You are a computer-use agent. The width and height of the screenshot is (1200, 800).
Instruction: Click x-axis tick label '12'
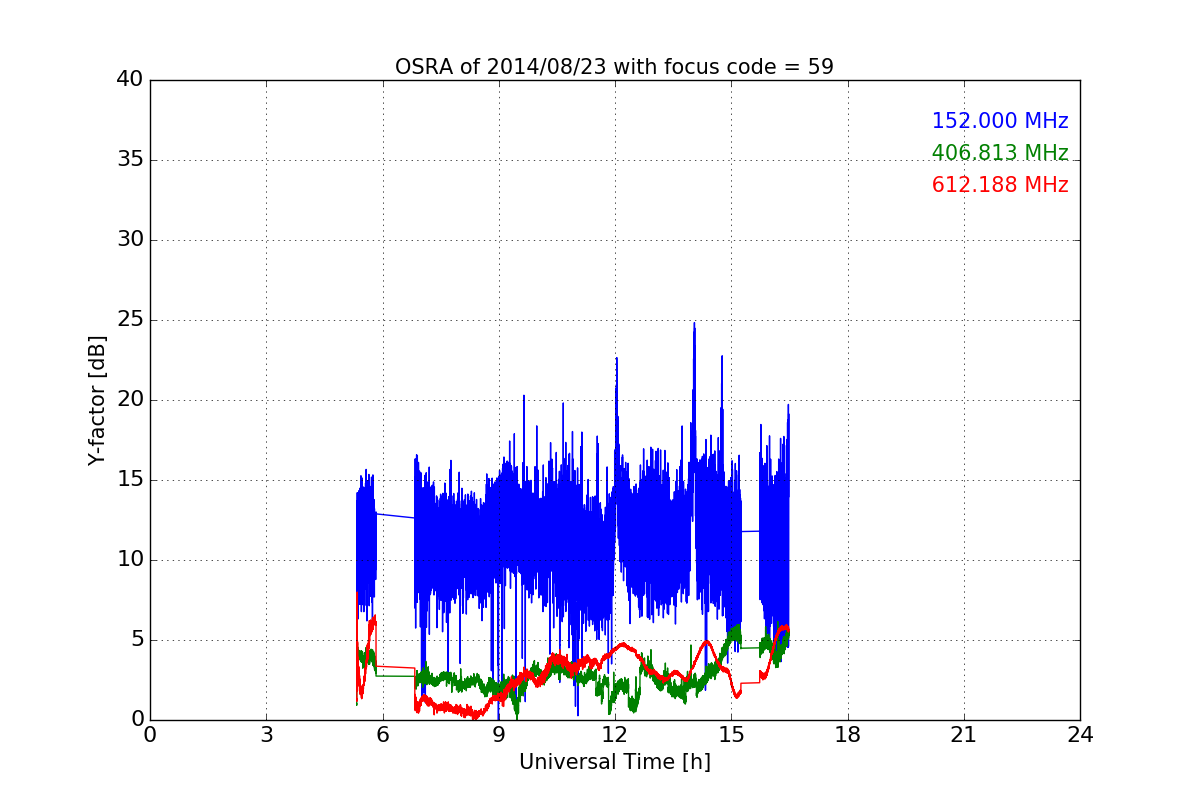click(x=615, y=735)
